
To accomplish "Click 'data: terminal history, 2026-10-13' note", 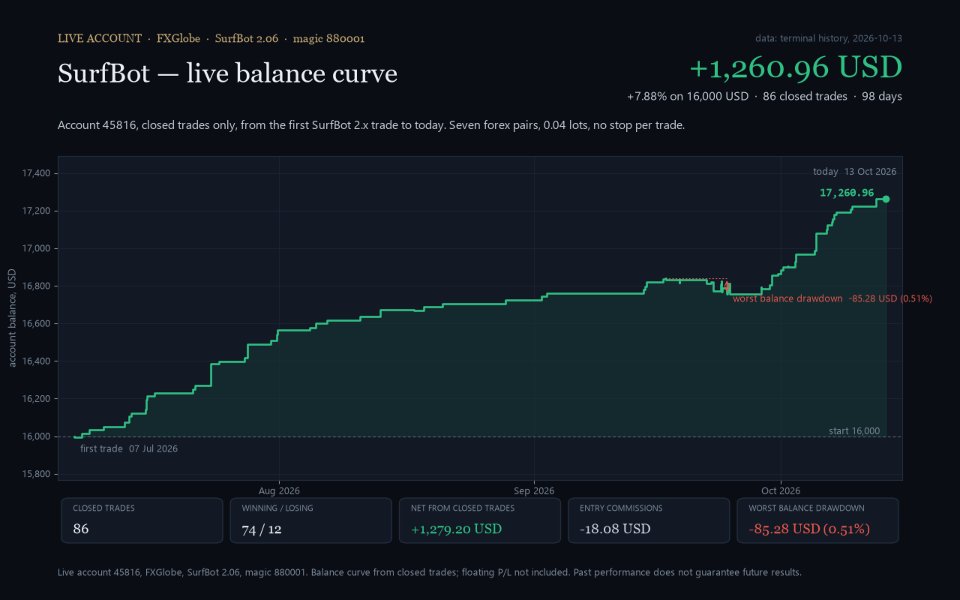I will tap(828, 38).
